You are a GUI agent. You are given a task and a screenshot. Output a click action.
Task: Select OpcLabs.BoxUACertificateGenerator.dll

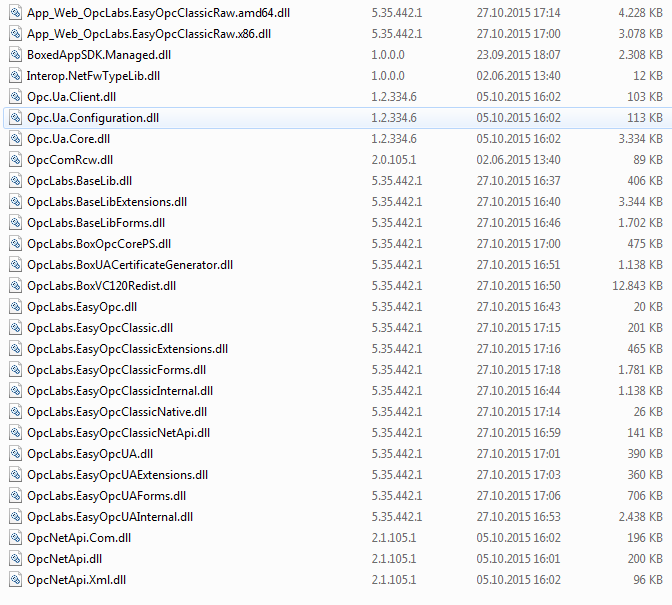click(130, 264)
